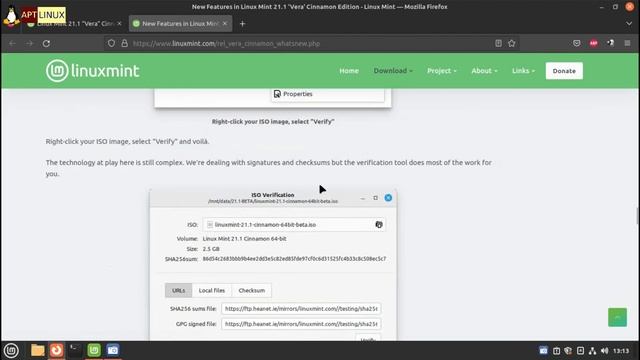
Task: Click the page vertical scrollbar thumb
Action: (637, 215)
